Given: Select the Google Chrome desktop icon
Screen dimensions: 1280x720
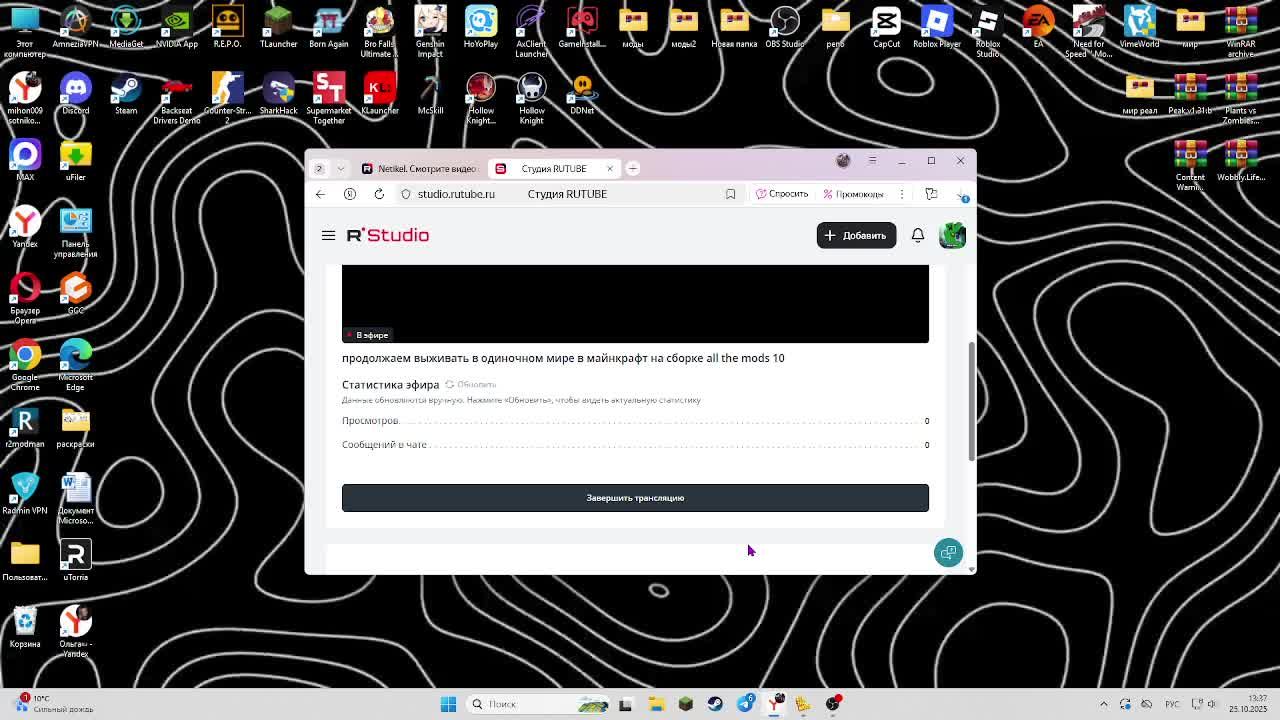Looking at the screenshot, I should coord(25,365).
